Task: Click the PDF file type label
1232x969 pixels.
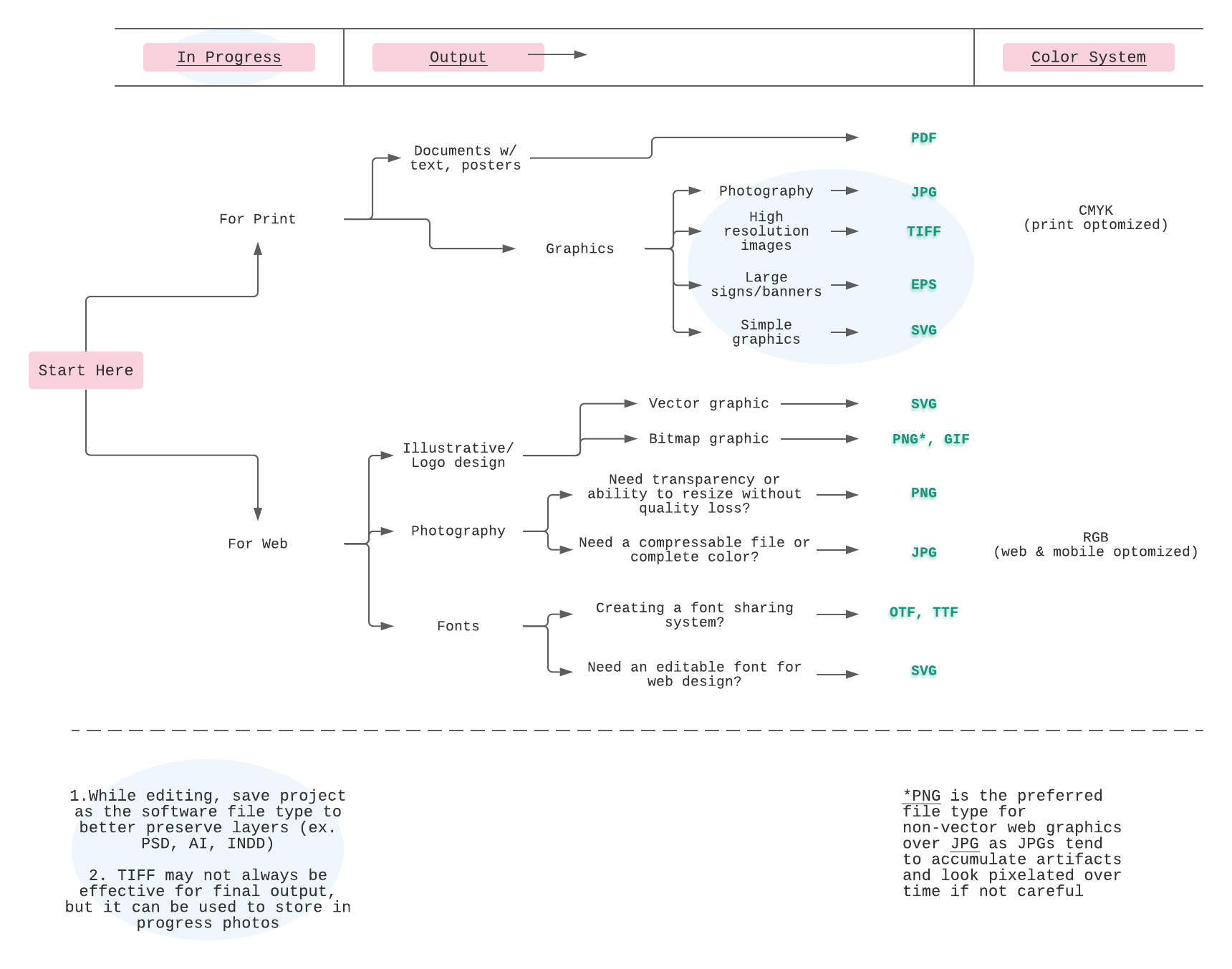Action: click(923, 138)
